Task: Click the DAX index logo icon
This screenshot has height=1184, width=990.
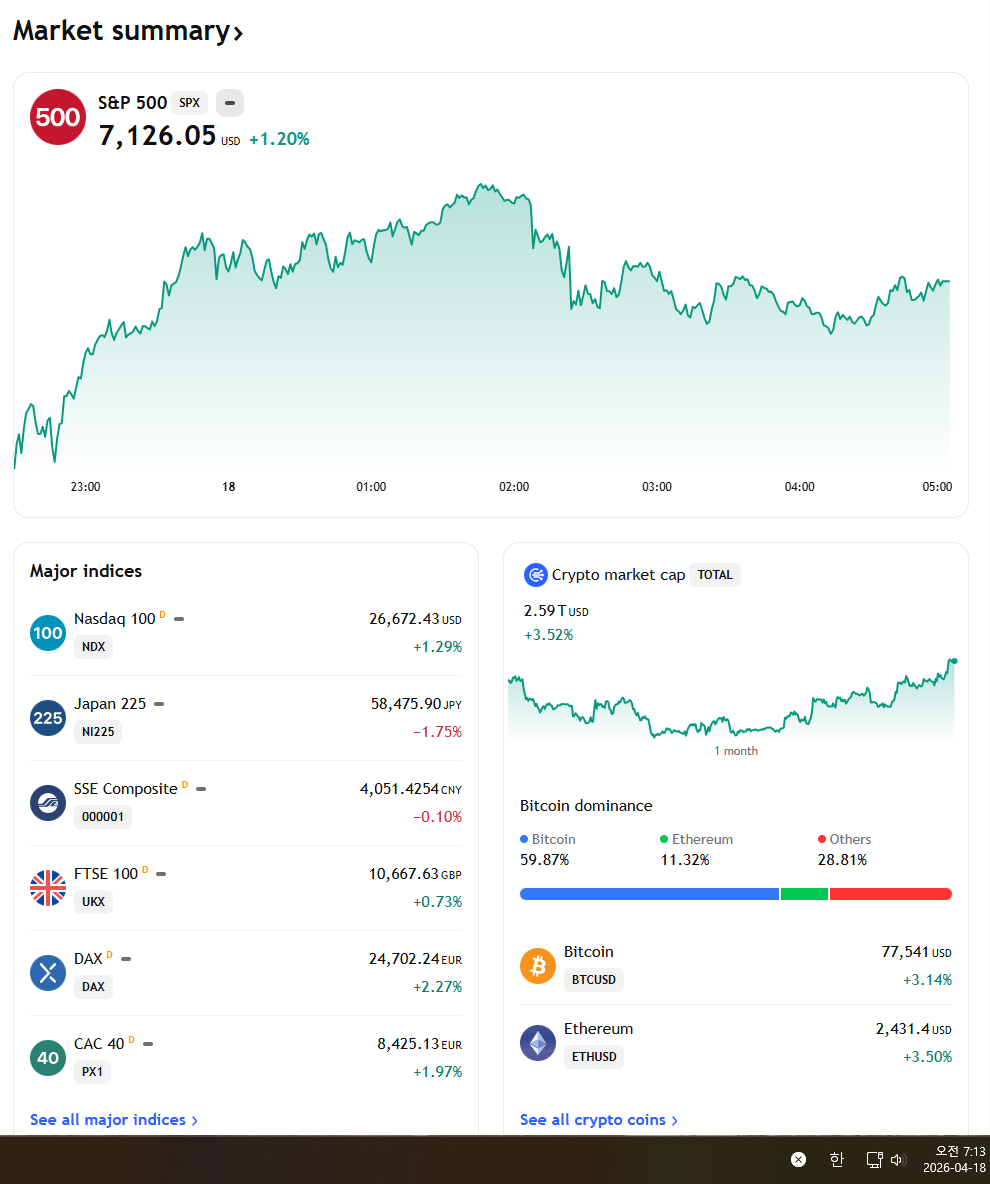Action: click(x=48, y=973)
